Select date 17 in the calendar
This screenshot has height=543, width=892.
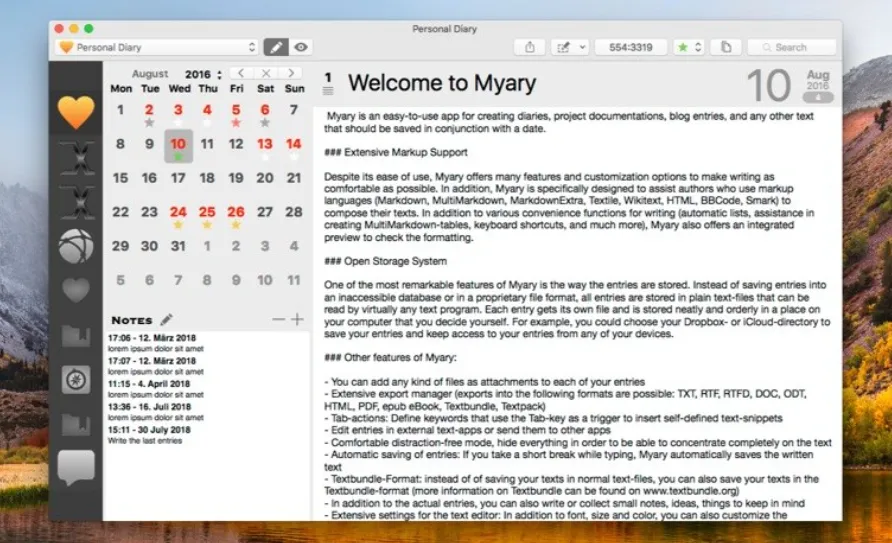pyautogui.click(x=178, y=178)
